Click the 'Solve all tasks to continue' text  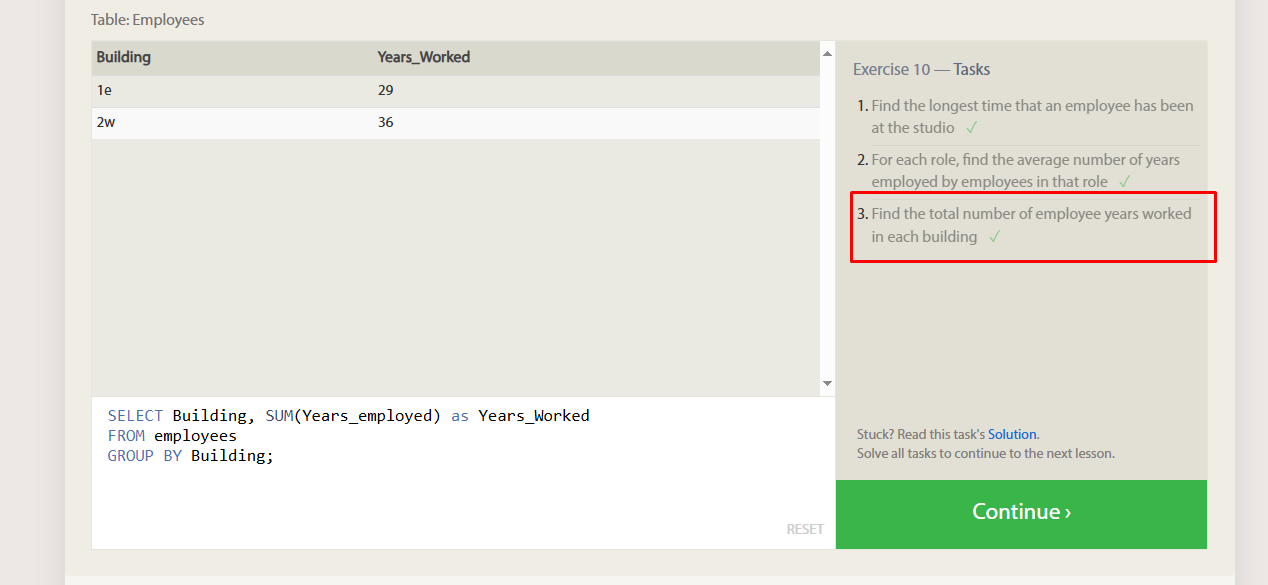985,453
